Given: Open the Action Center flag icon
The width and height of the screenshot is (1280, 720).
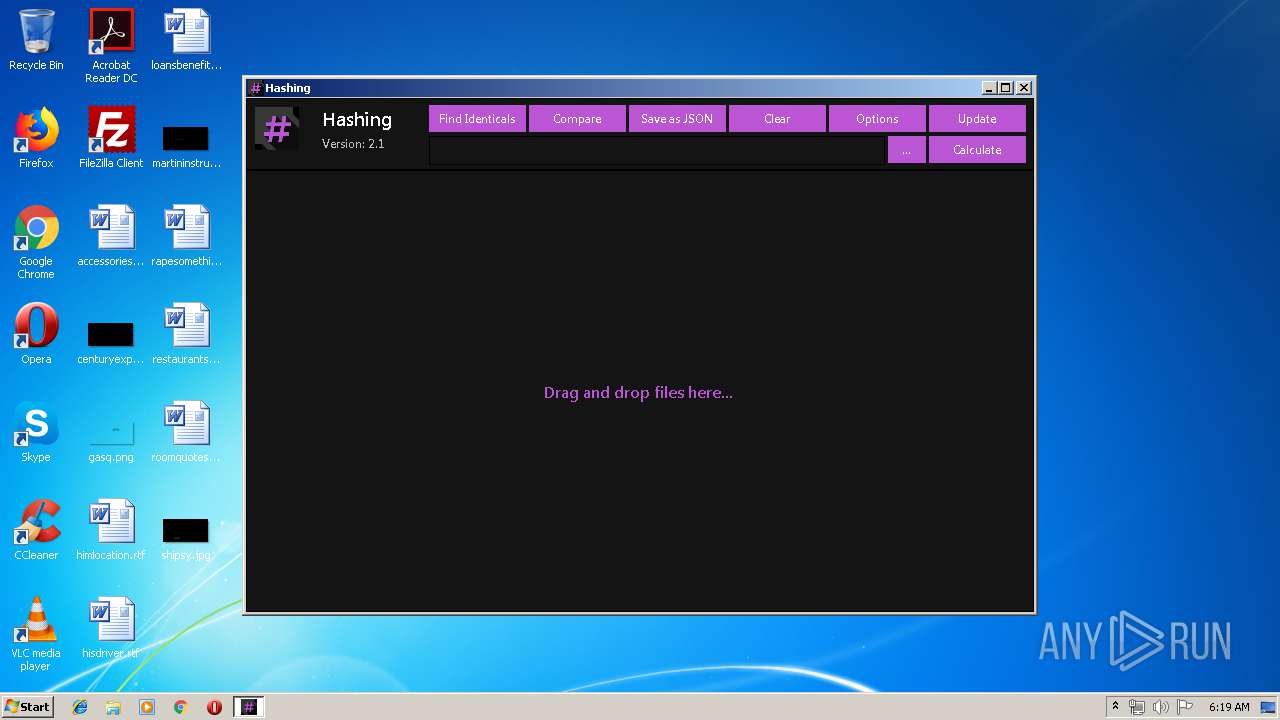Looking at the screenshot, I should tap(1185, 707).
